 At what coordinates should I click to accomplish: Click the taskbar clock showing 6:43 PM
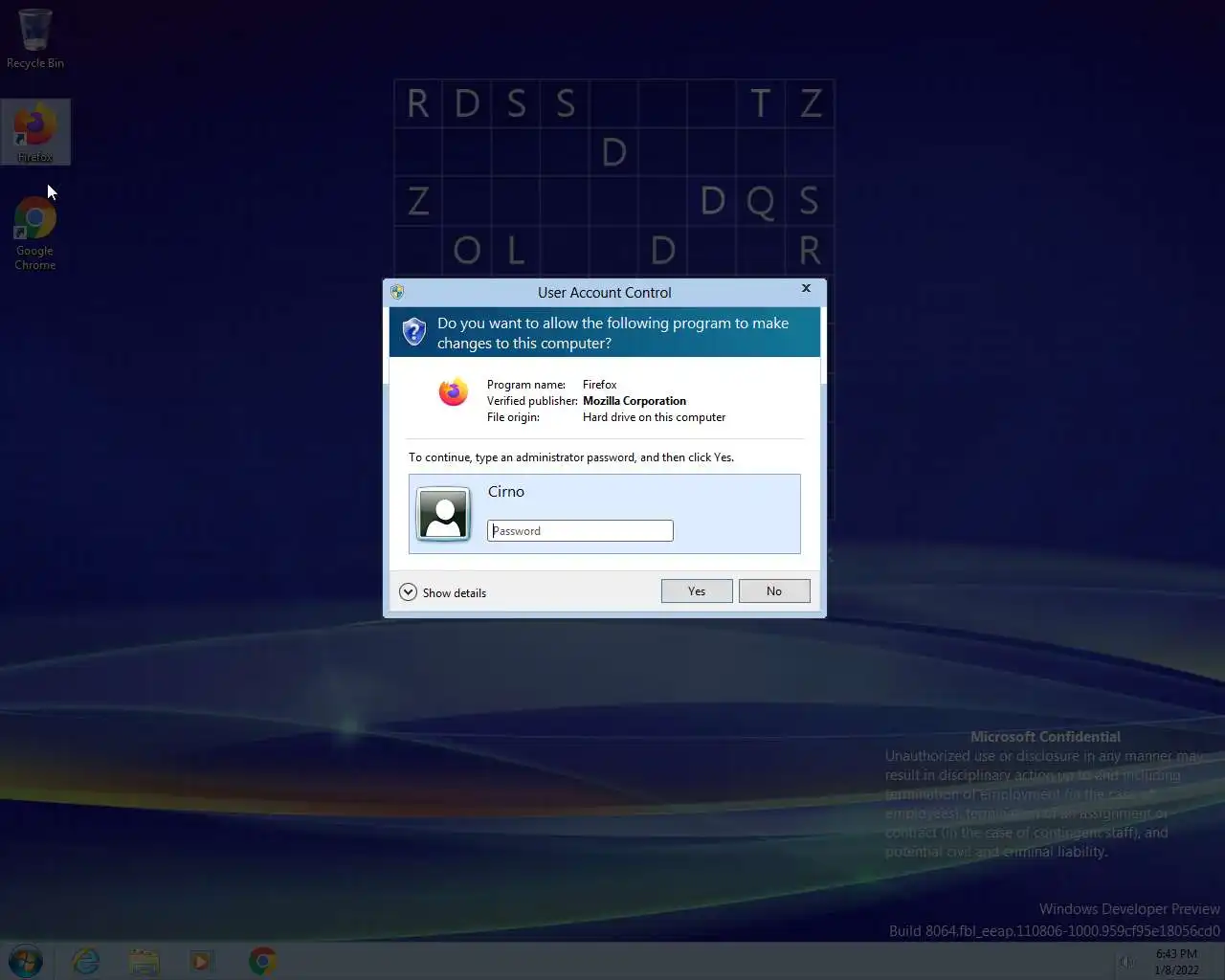click(x=1176, y=962)
